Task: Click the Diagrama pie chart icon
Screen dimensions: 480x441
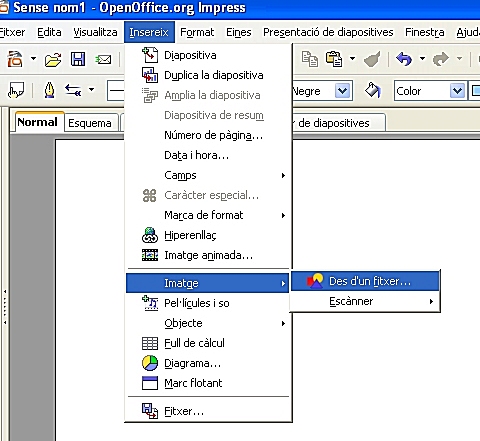Action: (150, 363)
